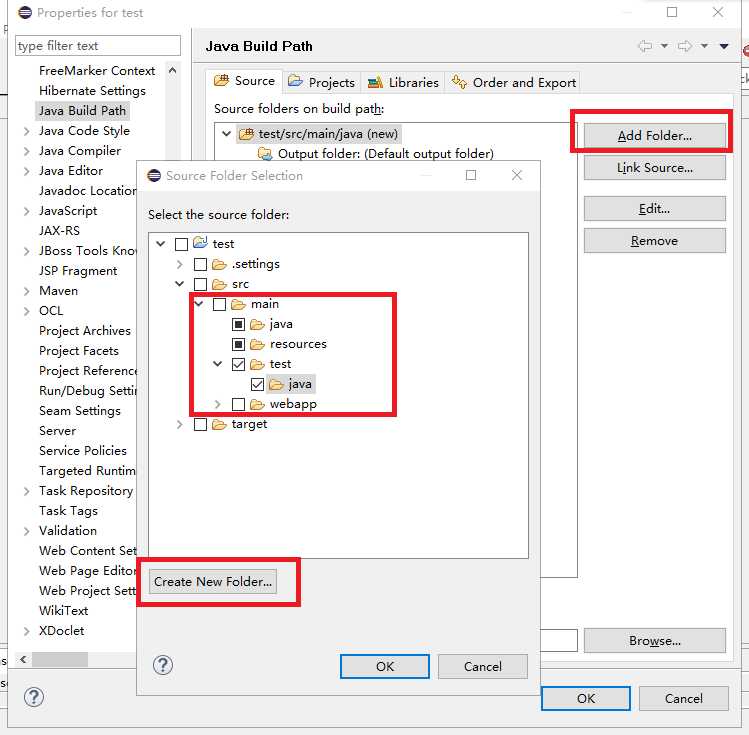Click the Forward navigation arrow icon
The image size is (749, 735).
point(685,46)
